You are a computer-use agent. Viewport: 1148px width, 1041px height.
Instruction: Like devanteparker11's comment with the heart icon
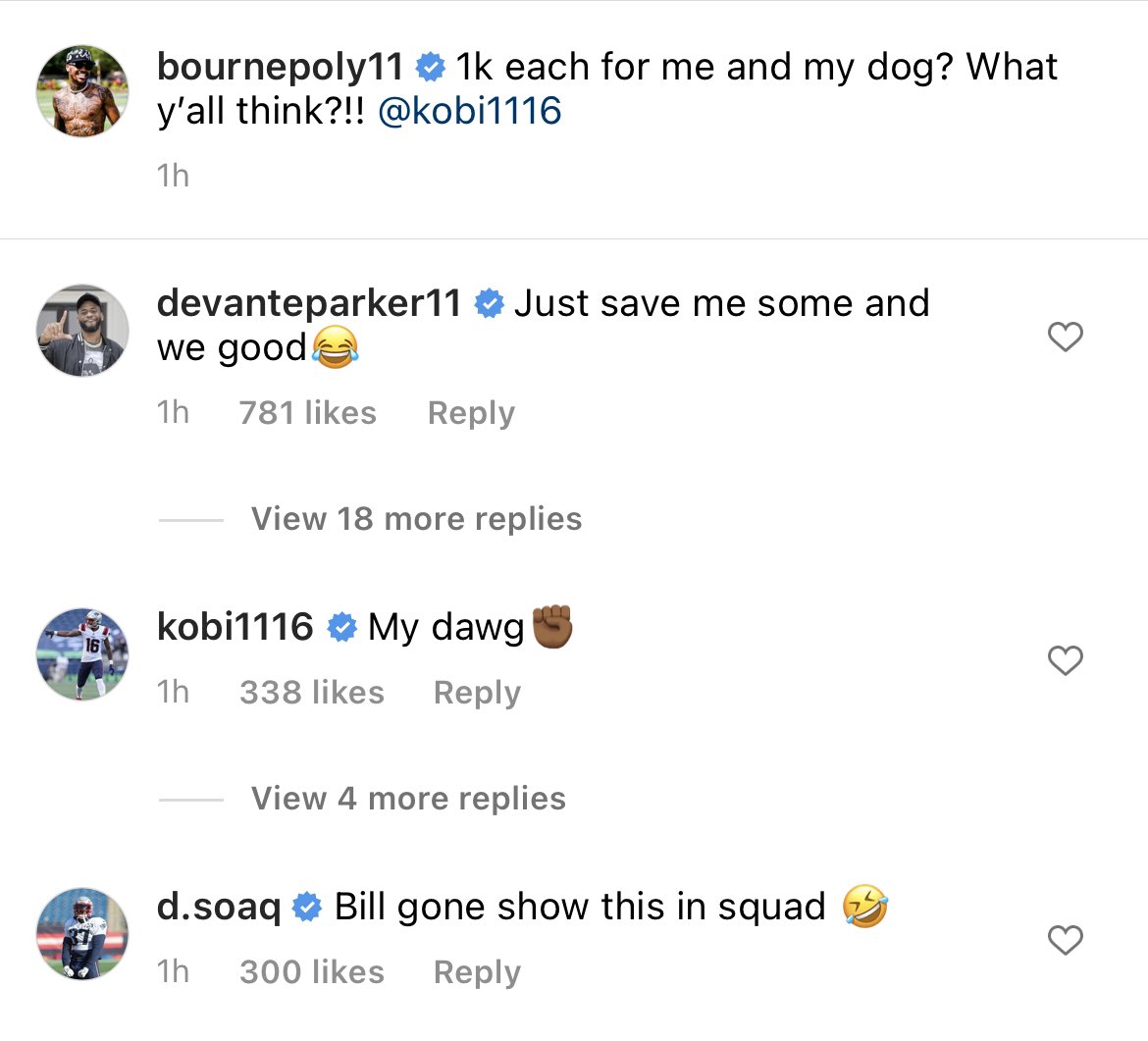(x=1065, y=337)
